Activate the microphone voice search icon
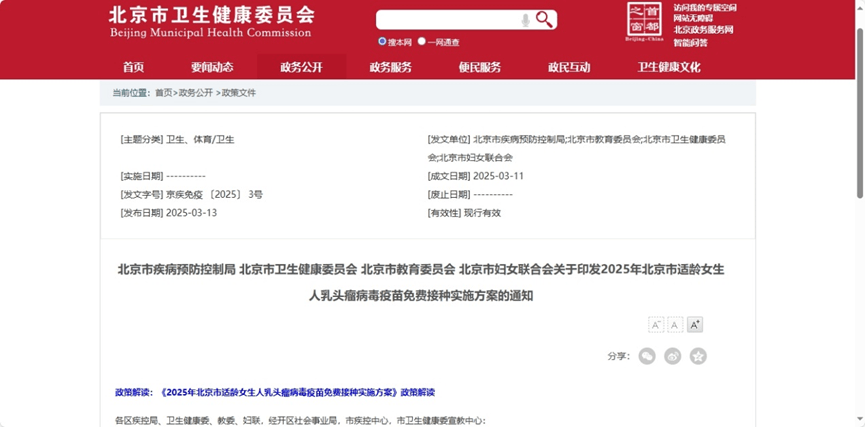This screenshot has width=865, height=427. point(525,20)
